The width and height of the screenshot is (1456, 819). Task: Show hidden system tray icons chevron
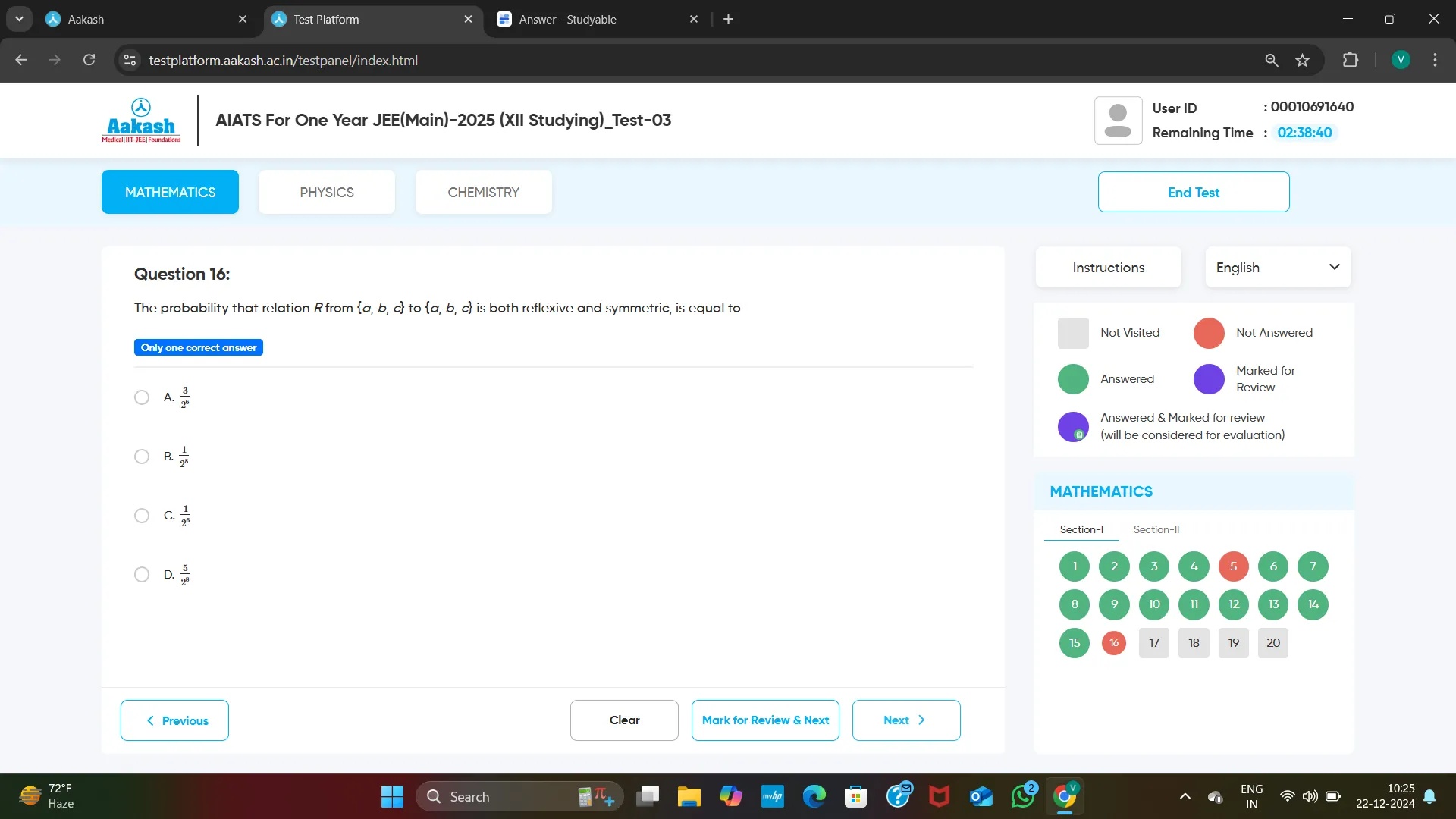tap(1185, 796)
